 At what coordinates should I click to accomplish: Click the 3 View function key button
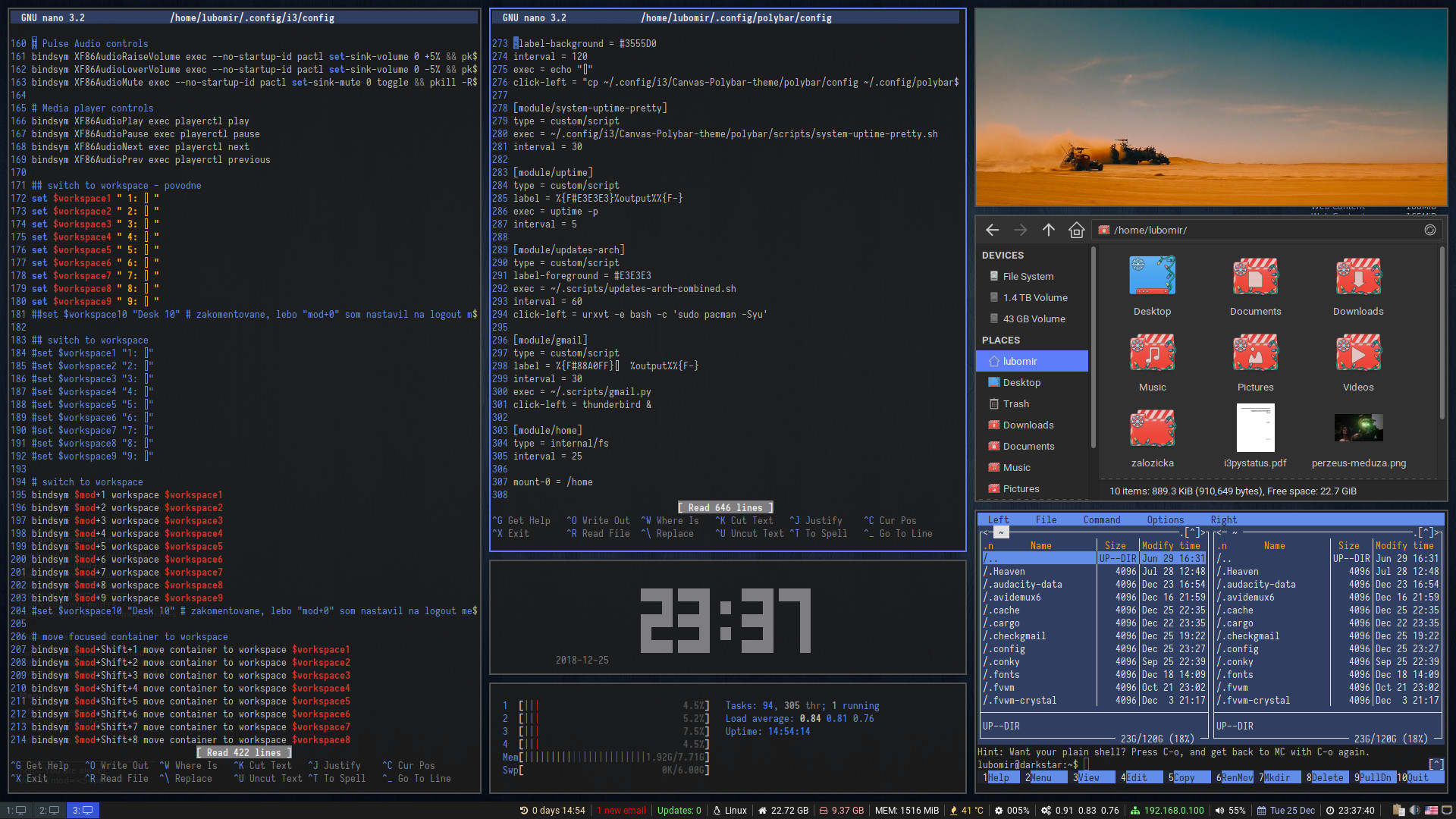pos(1094,778)
